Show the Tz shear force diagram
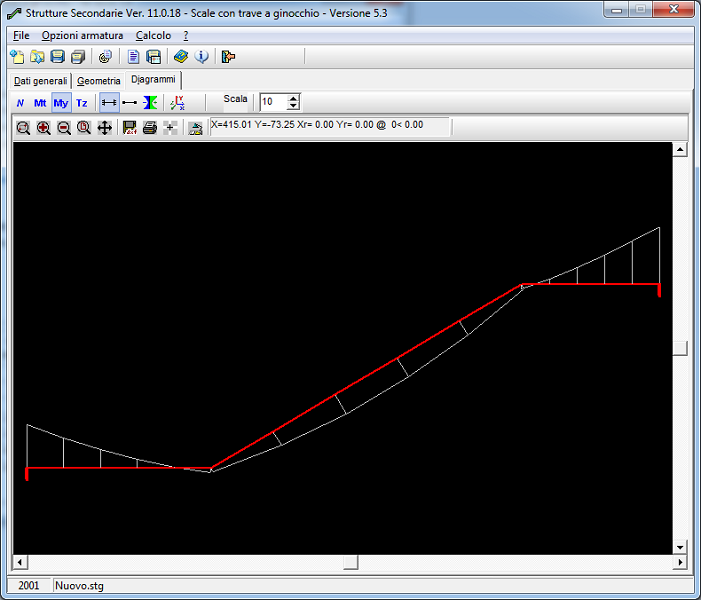 click(82, 103)
